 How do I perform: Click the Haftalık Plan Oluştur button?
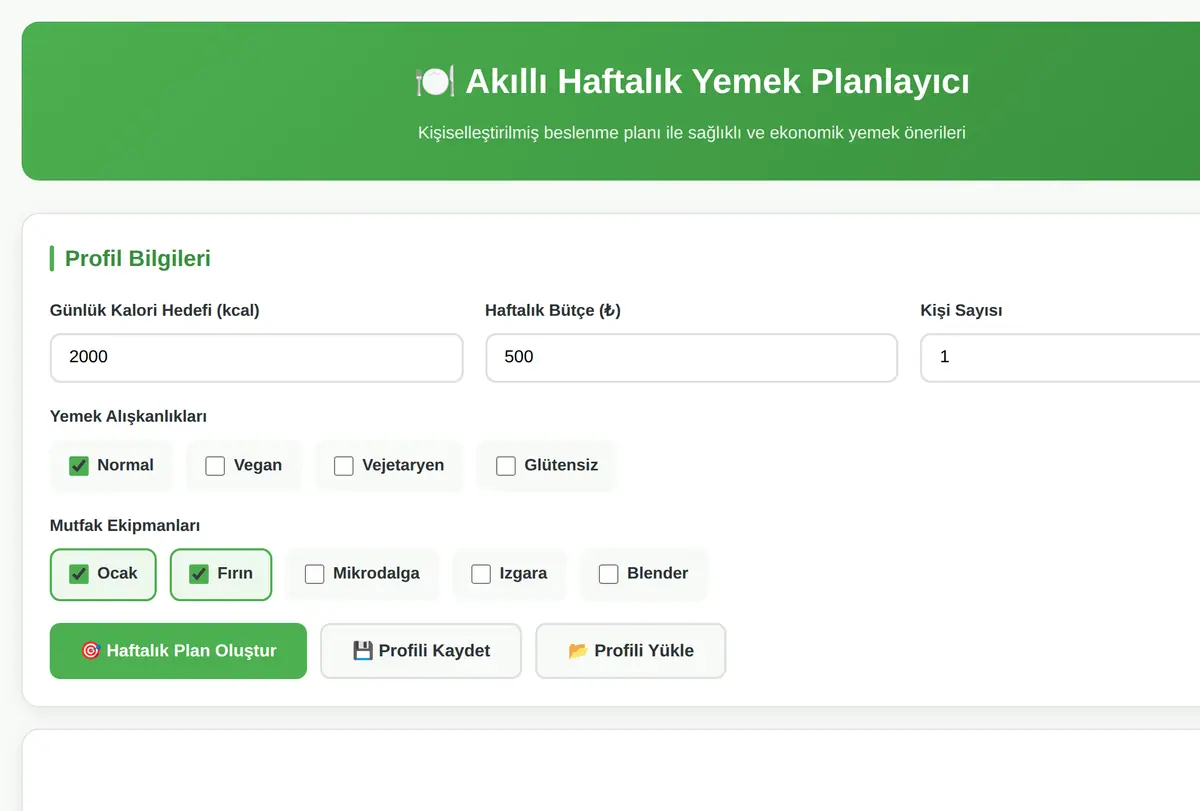click(178, 651)
